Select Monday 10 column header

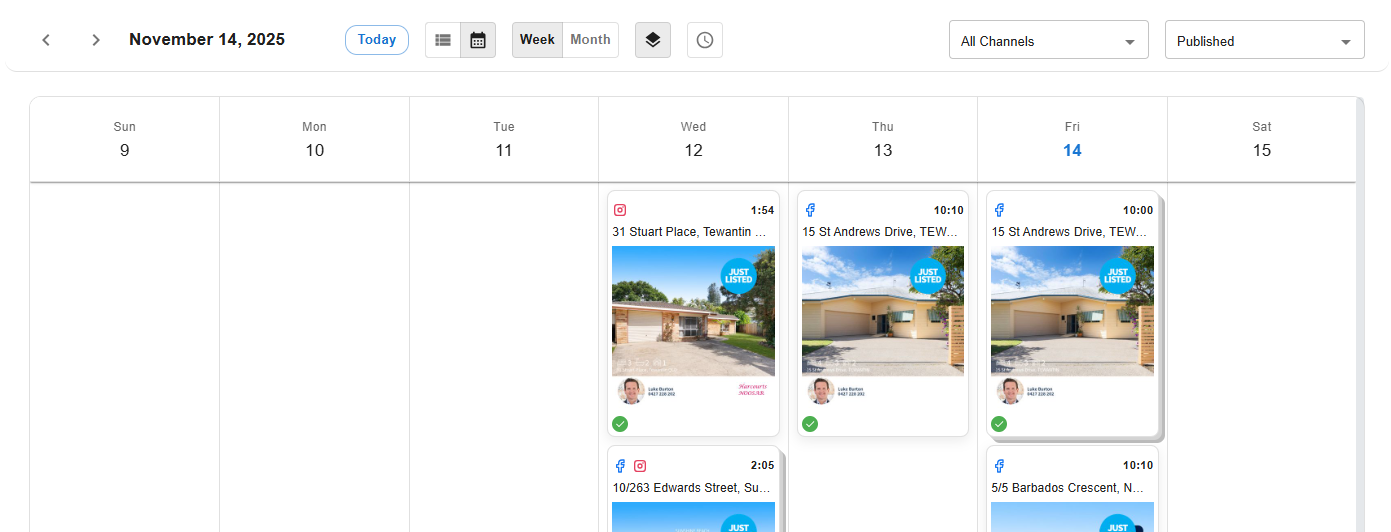coord(315,140)
